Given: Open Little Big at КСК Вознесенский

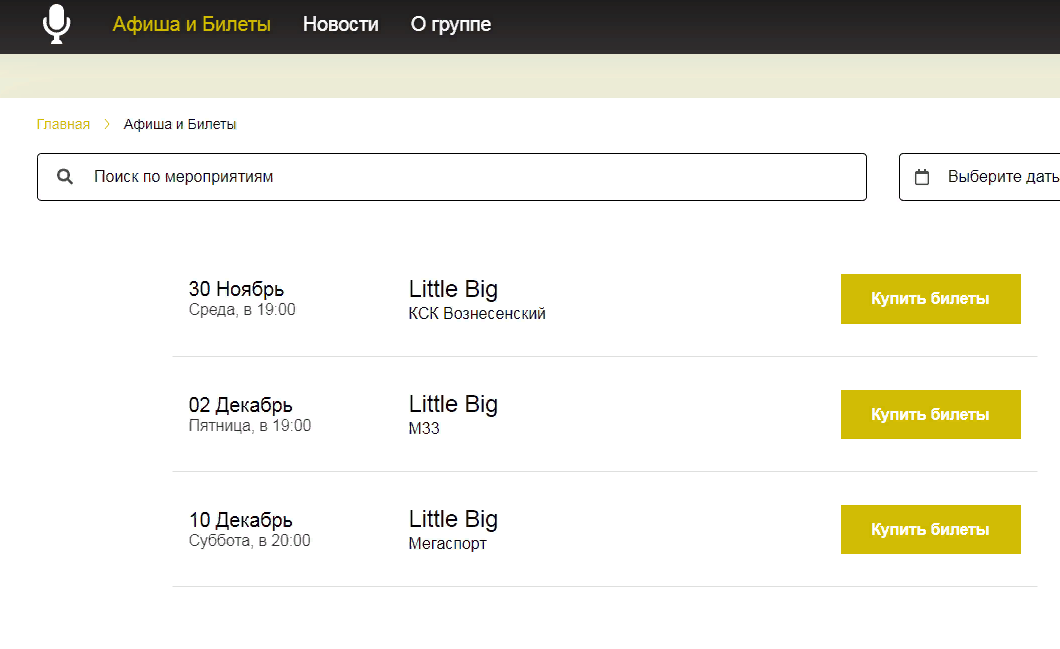Looking at the screenshot, I should (453, 289).
